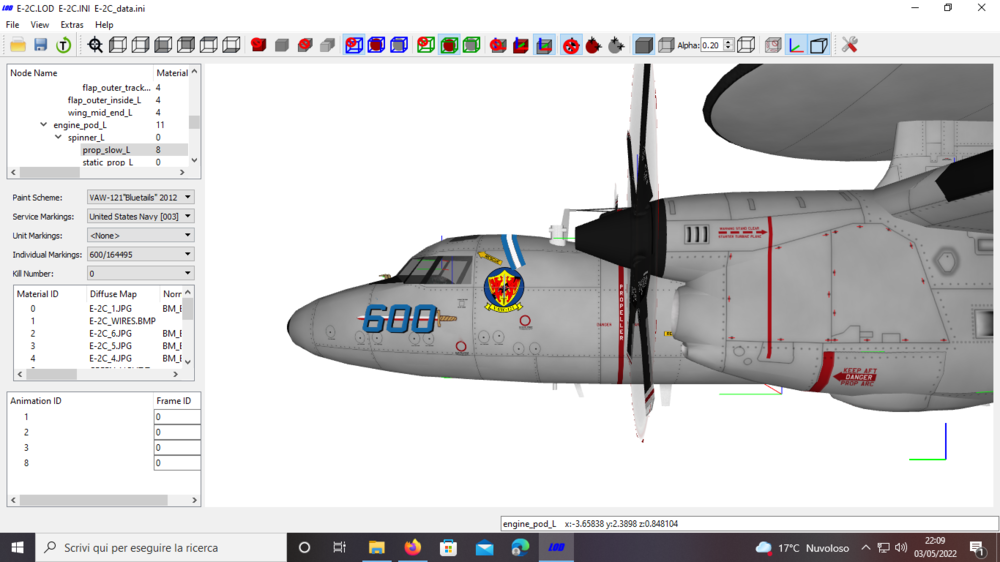This screenshot has height=562, width=1000.
Task: Click the blue floppy disk save icon
Action: click(41, 45)
